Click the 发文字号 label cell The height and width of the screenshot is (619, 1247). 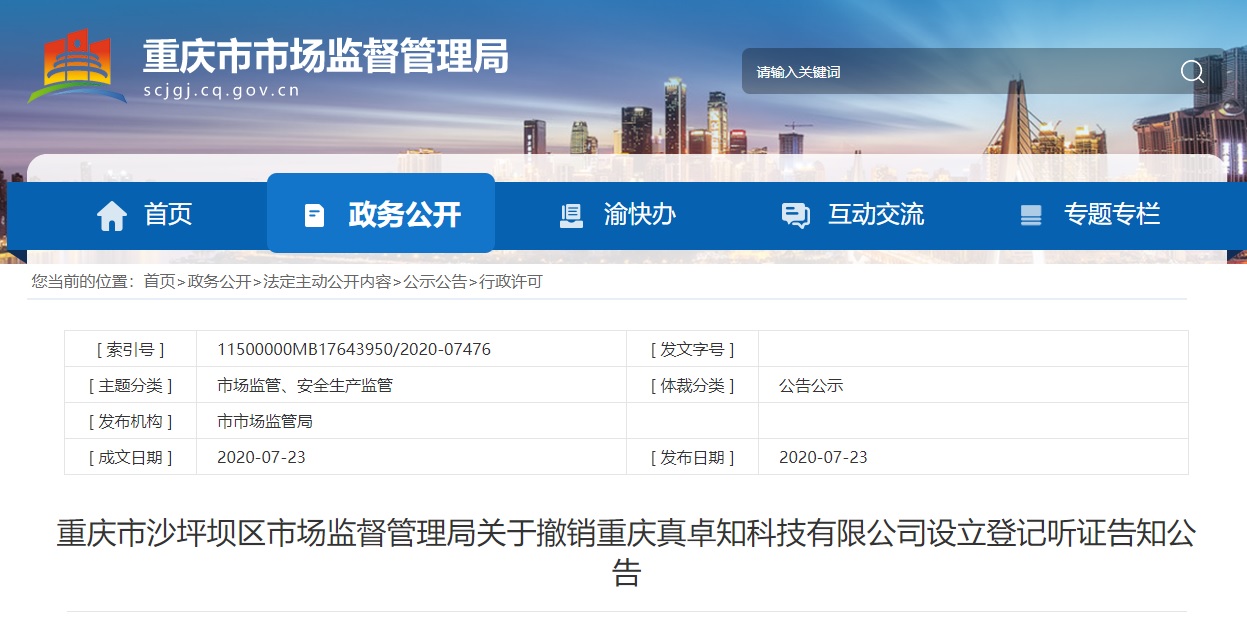coord(692,349)
